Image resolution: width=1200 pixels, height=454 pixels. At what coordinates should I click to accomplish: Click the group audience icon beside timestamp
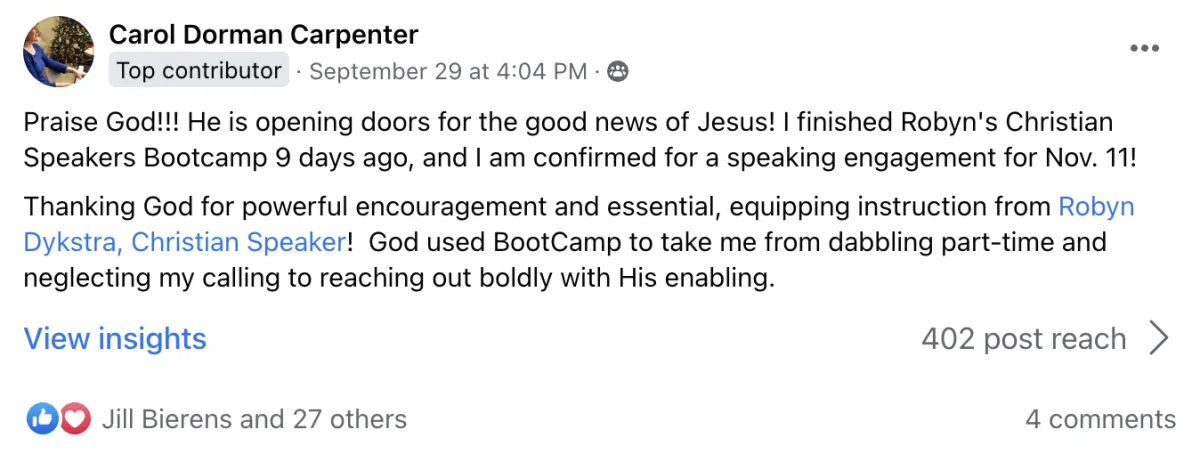click(x=618, y=71)
